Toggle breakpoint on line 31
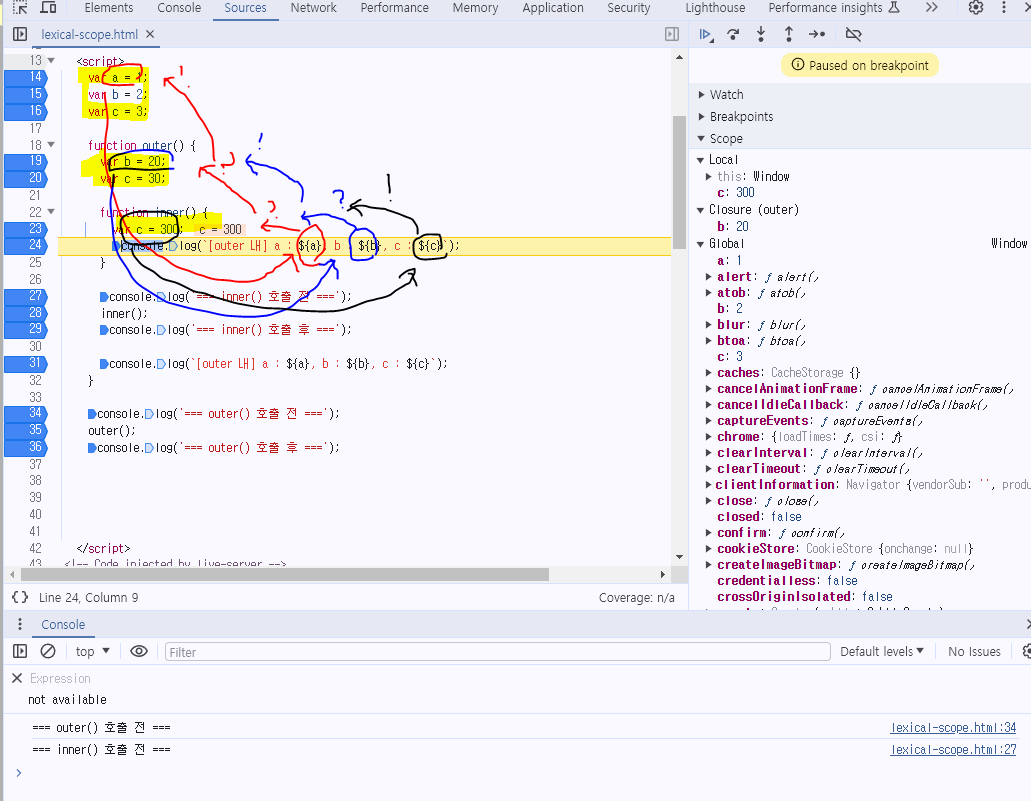This screenshot has width=1031, height=801. (x=26, y=363)
